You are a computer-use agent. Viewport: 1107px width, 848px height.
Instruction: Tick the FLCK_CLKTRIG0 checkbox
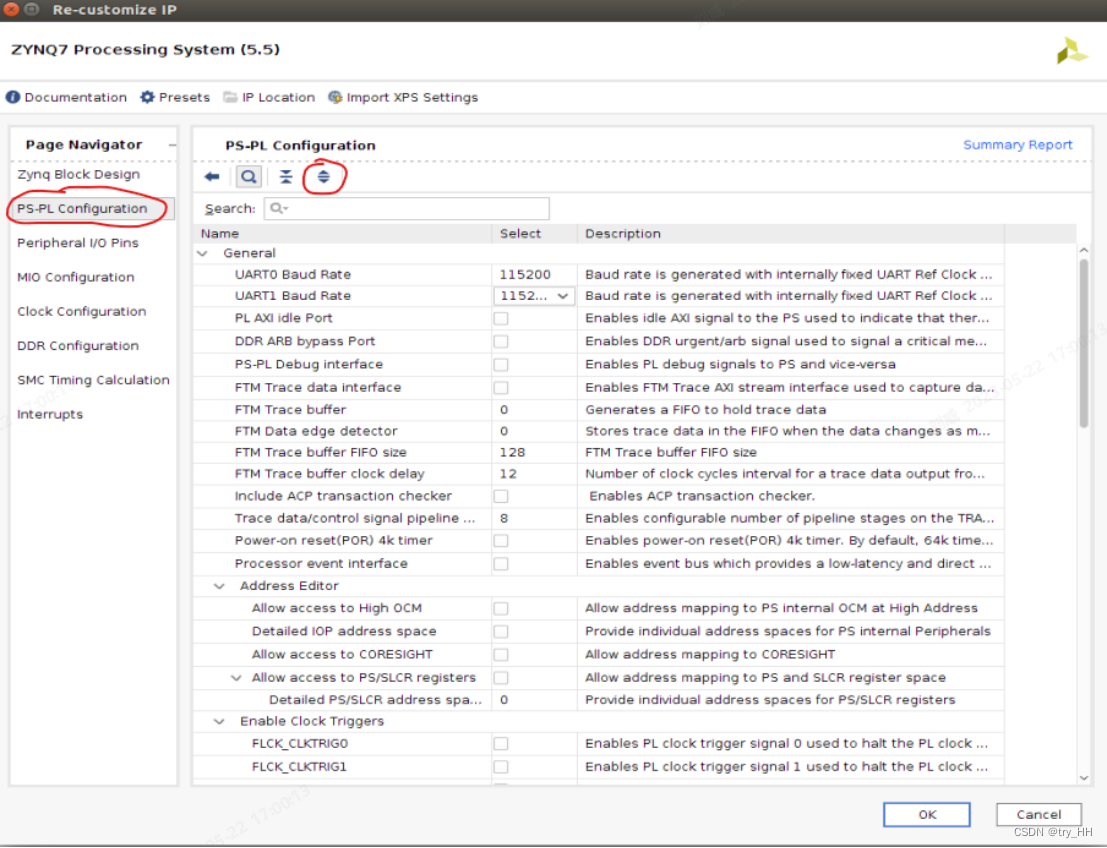point(501,744)
